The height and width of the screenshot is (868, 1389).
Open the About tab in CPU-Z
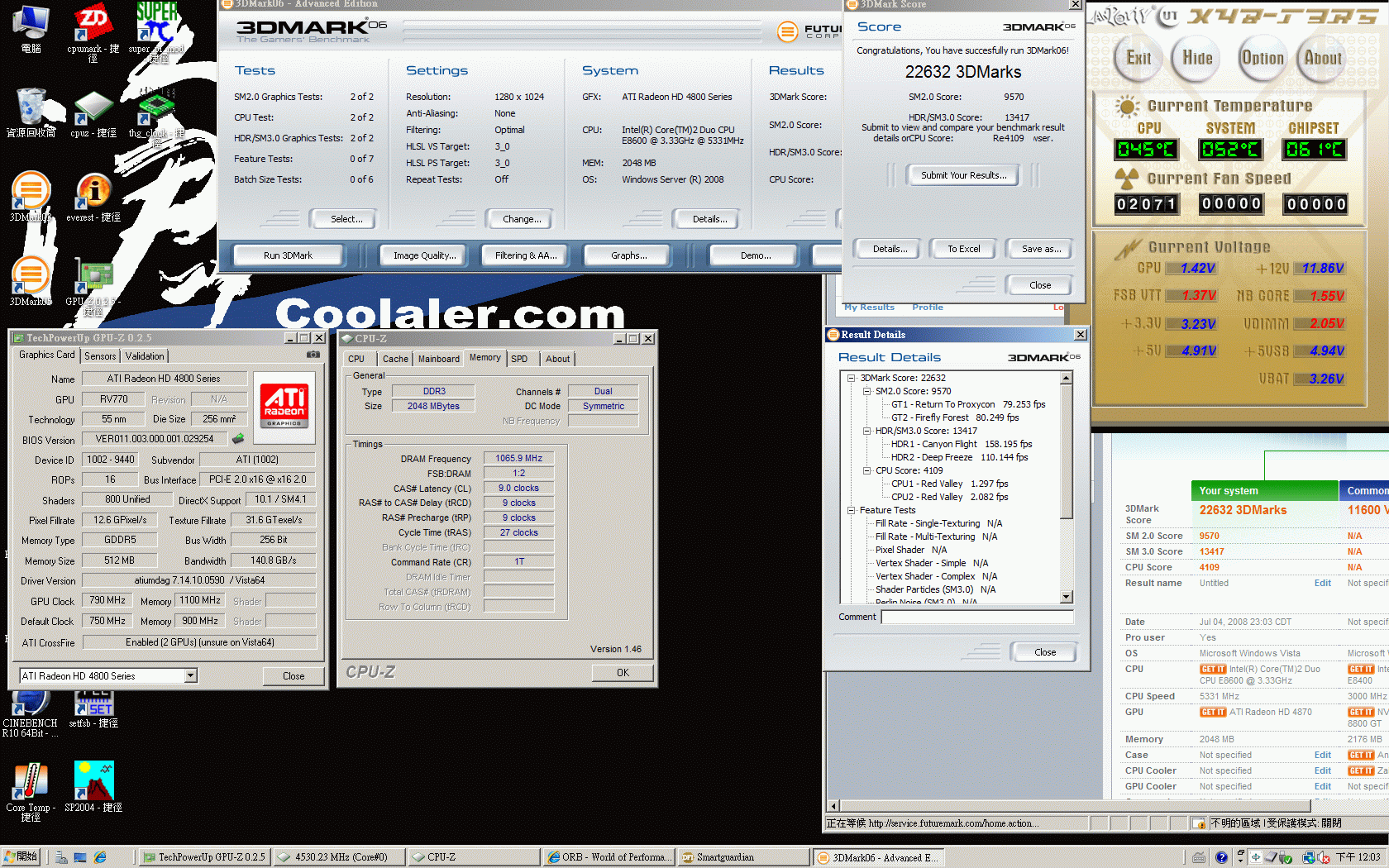(x=557, y=359)
